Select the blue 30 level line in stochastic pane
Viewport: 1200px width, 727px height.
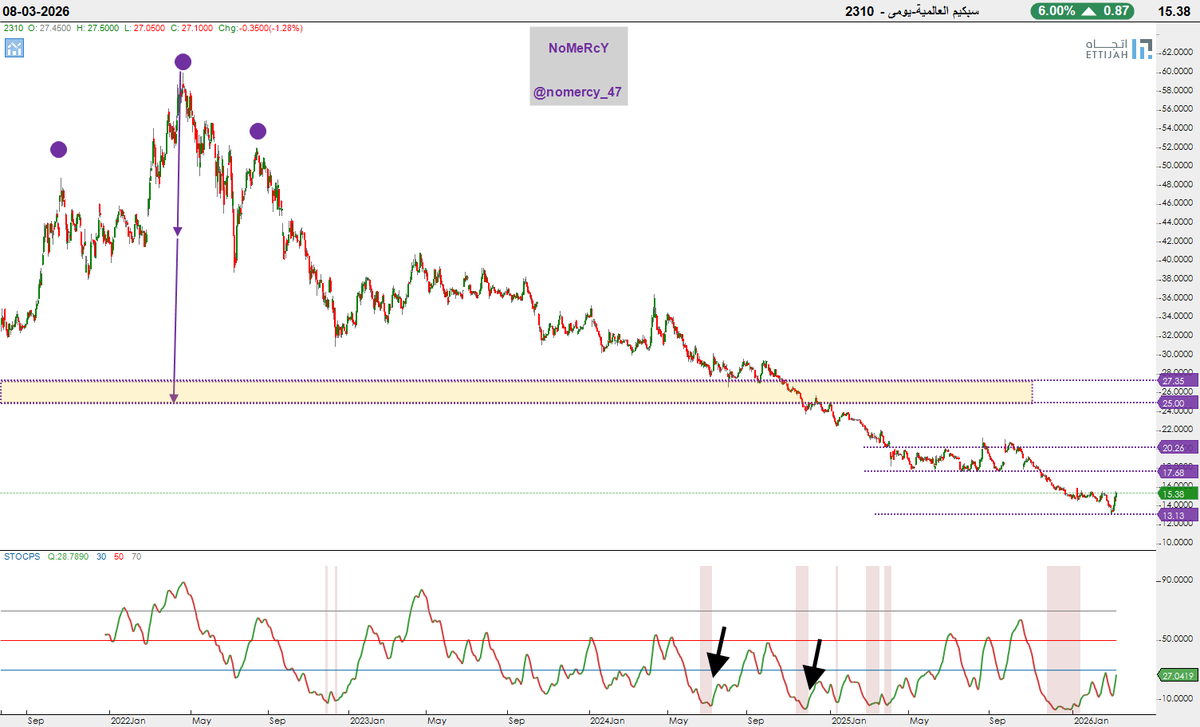pos(560,670)
